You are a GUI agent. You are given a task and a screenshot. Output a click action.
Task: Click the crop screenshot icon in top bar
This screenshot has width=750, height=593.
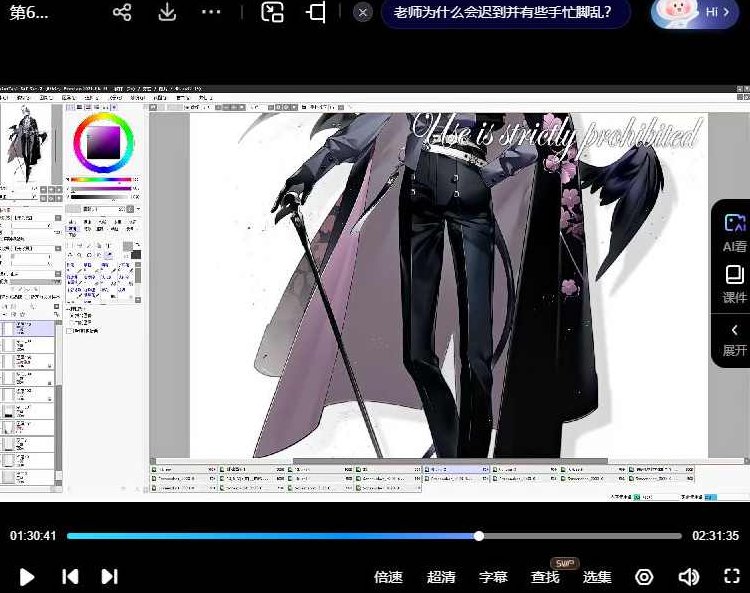316,12
